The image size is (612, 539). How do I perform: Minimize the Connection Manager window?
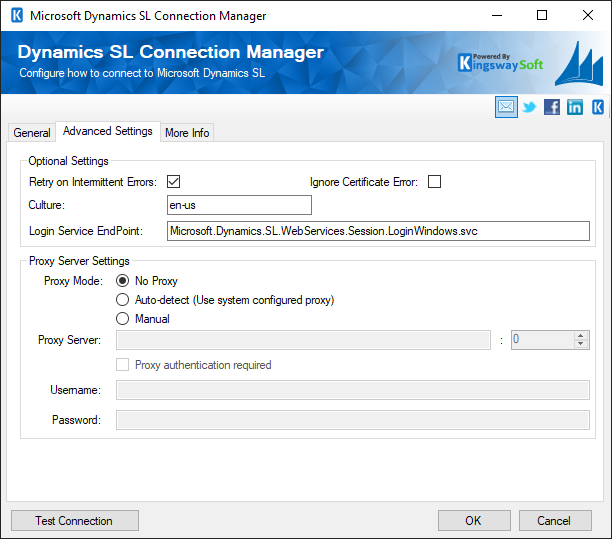tap(497, 16)
